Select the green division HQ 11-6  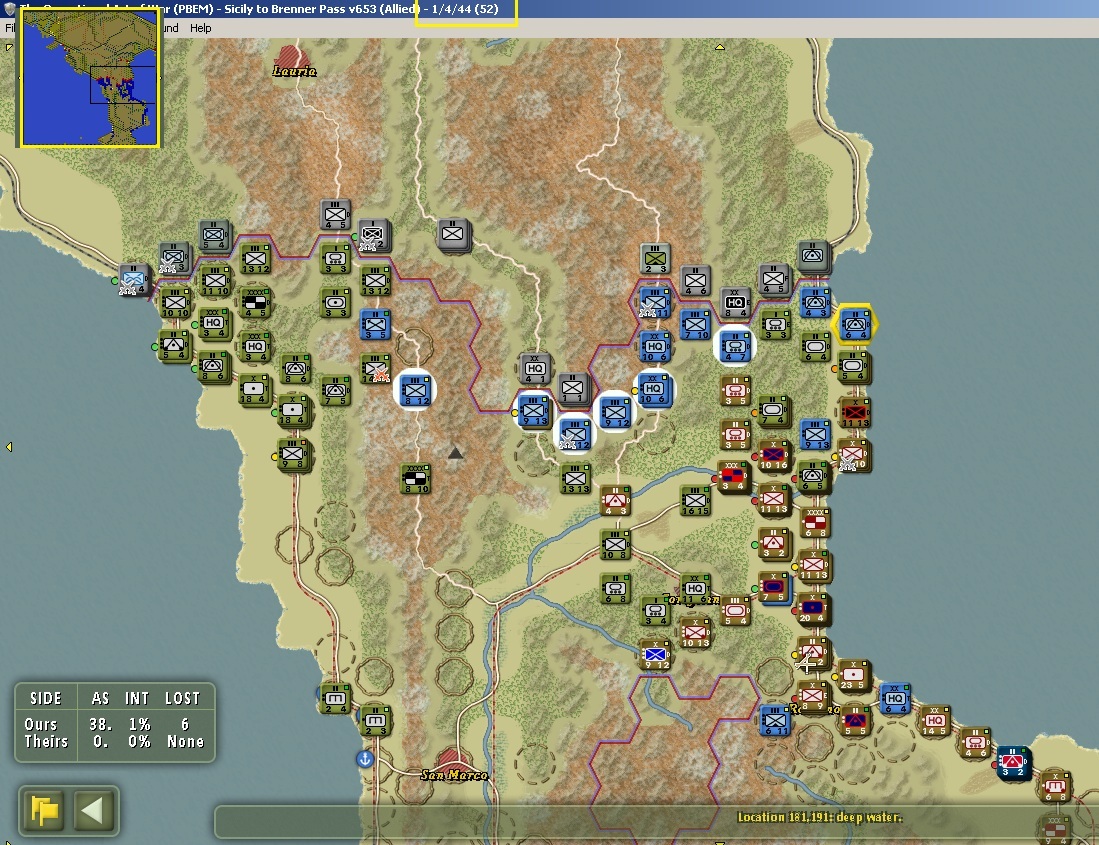(x=695, y=589)
